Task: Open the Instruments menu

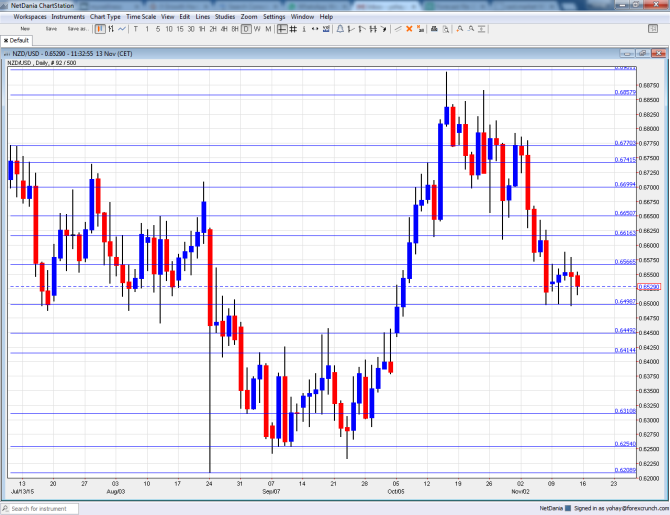Action: (68, 17)
